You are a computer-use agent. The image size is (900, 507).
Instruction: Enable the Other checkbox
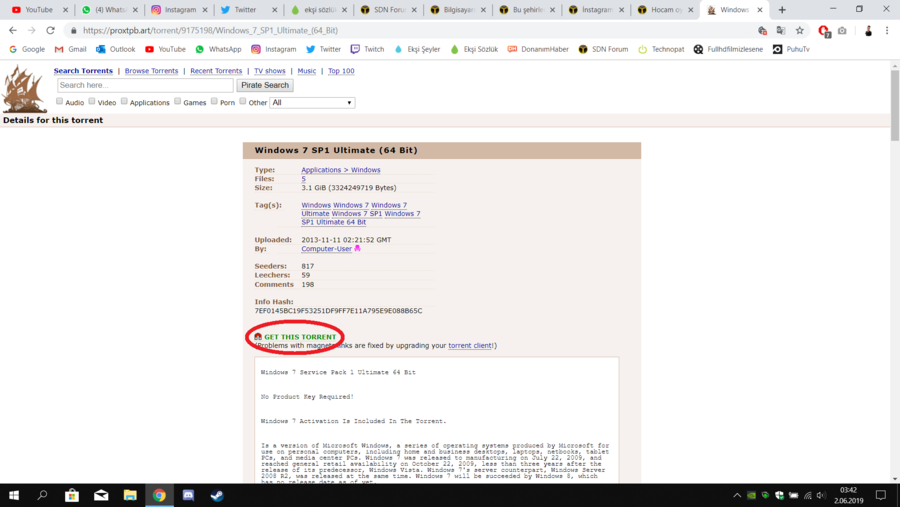243,101
